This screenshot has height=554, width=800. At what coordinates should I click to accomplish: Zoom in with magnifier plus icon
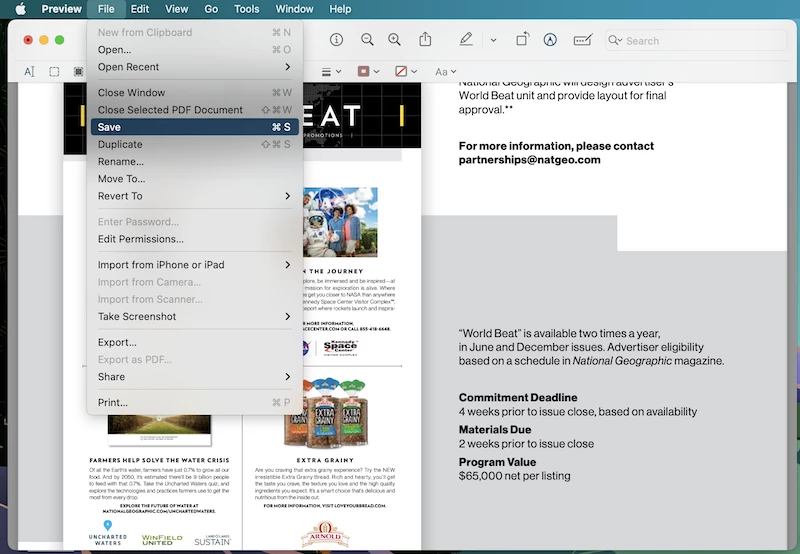coord(394,40)
